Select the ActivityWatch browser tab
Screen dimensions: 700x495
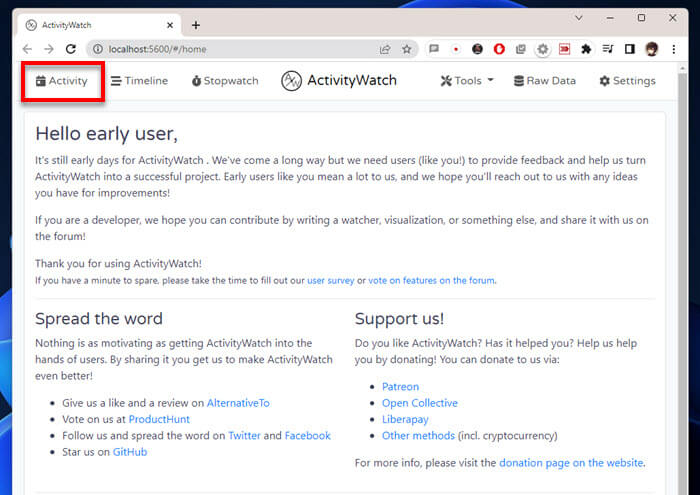pos(99,25)
